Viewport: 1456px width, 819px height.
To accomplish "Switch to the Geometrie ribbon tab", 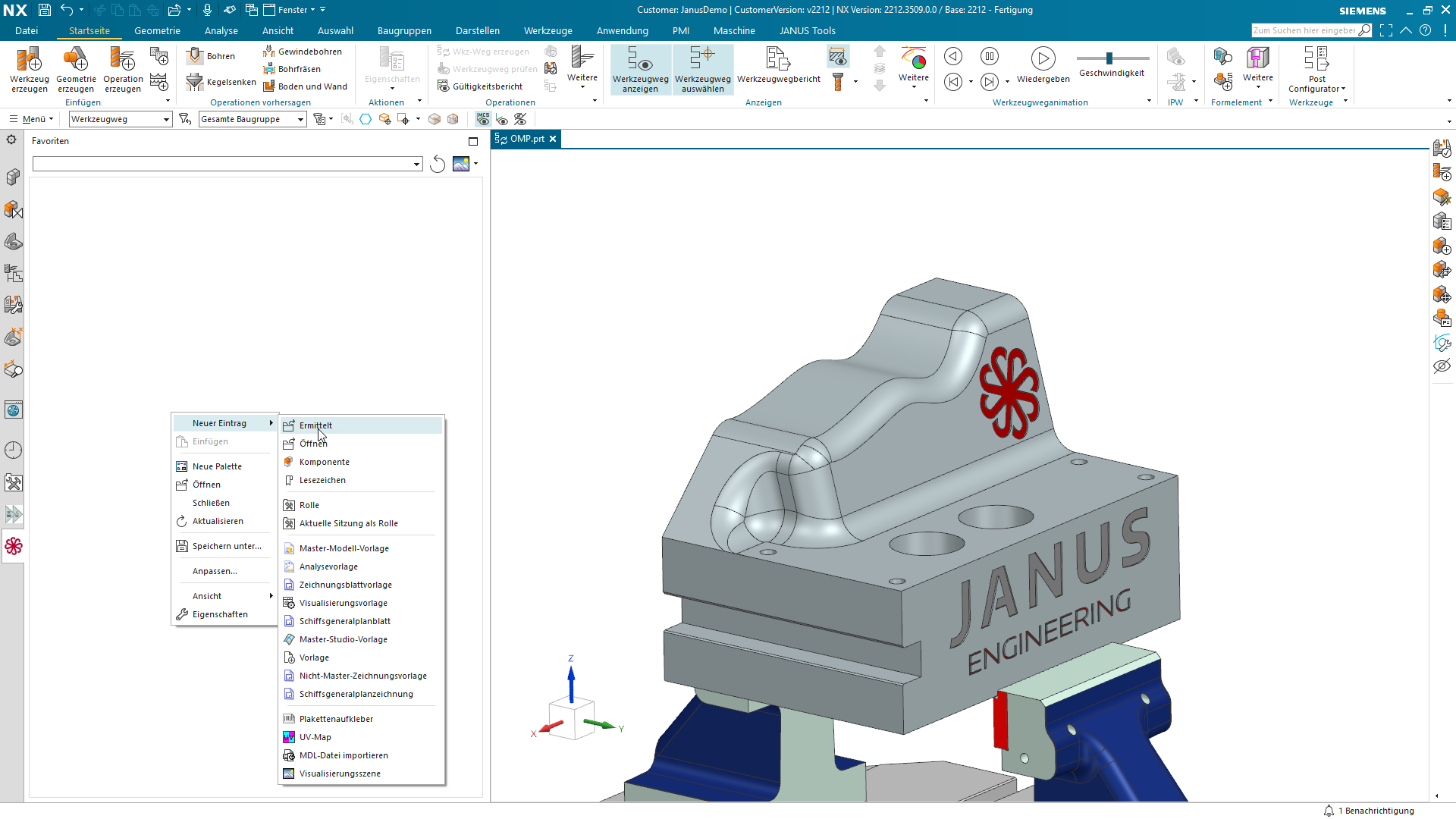I will click(x=157, y=31).
